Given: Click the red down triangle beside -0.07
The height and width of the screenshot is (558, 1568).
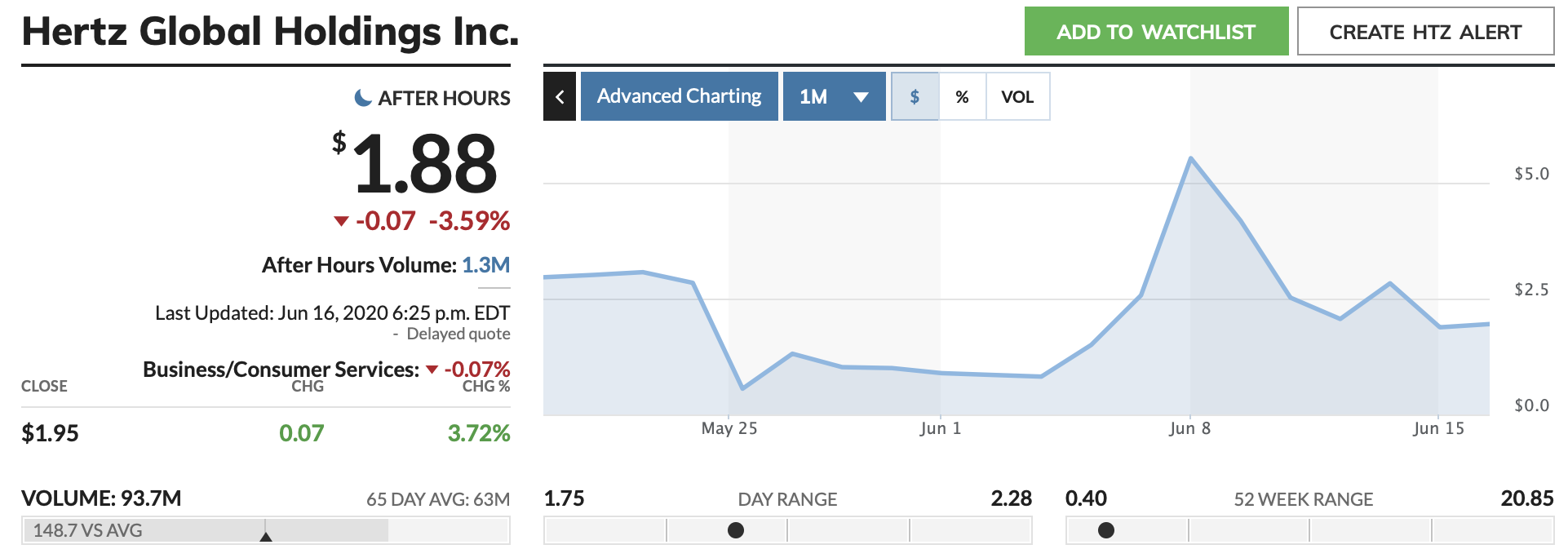Looking at the screenshot, I should coord(341,221).
